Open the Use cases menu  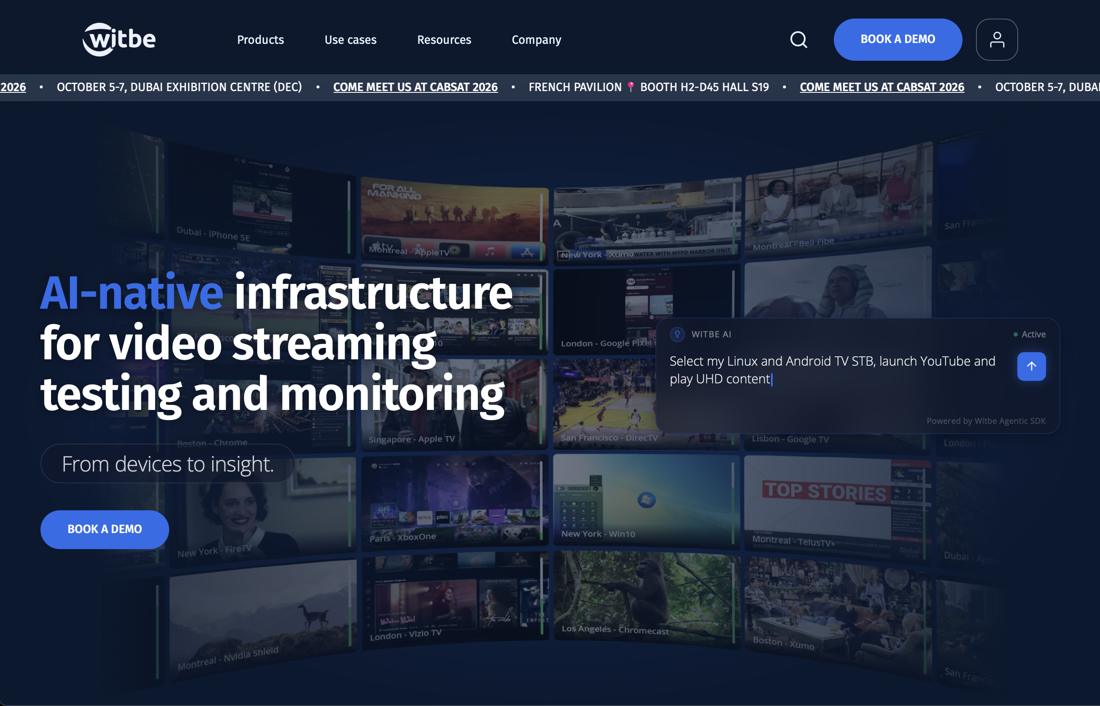click(x=350, y=40)
